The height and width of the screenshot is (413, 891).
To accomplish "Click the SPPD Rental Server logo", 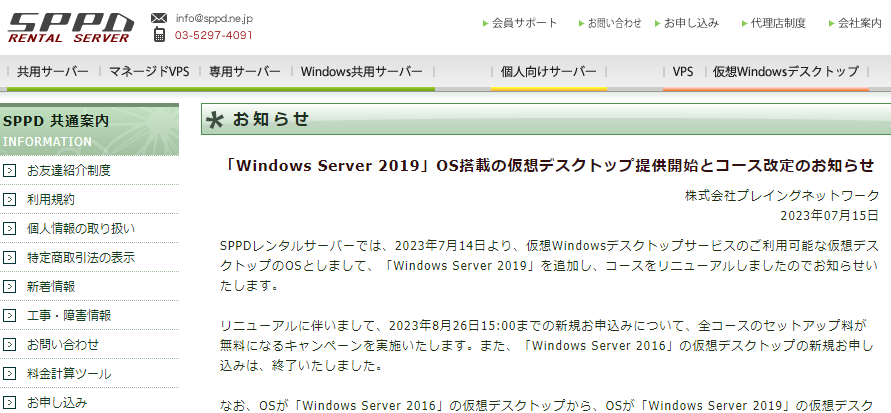I will [x=70, y=28].
